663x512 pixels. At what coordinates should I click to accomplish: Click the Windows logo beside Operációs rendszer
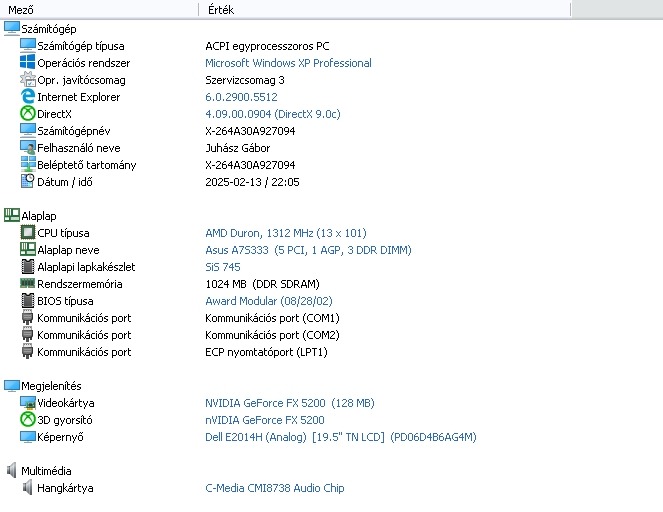28,63
